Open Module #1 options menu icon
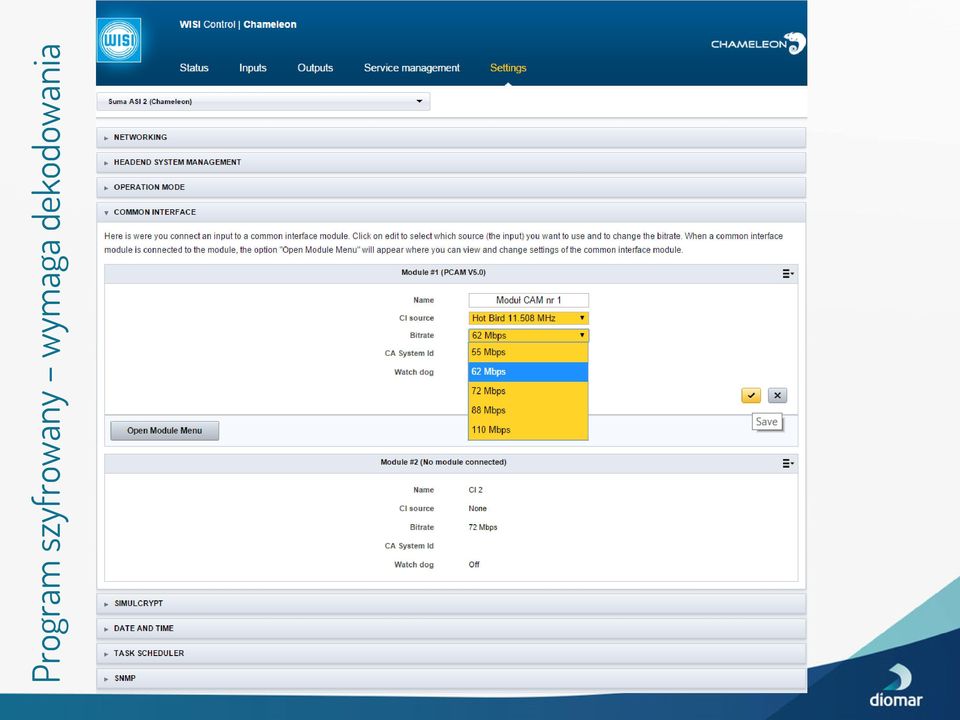 tap(788, 274)
